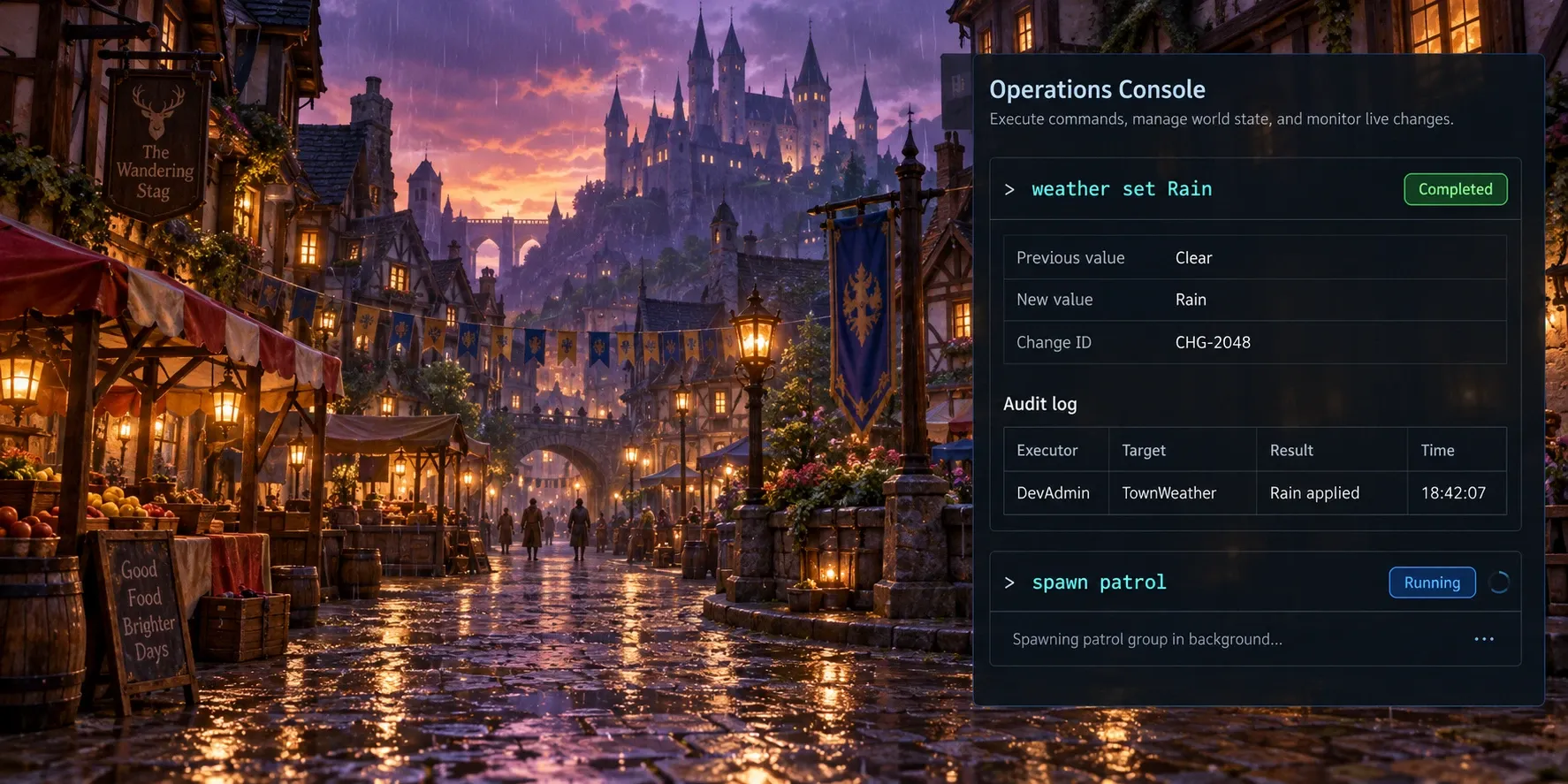1568x784 pixels.
Task: Click the Operations Console heading
Action: tap(1097, 89)
